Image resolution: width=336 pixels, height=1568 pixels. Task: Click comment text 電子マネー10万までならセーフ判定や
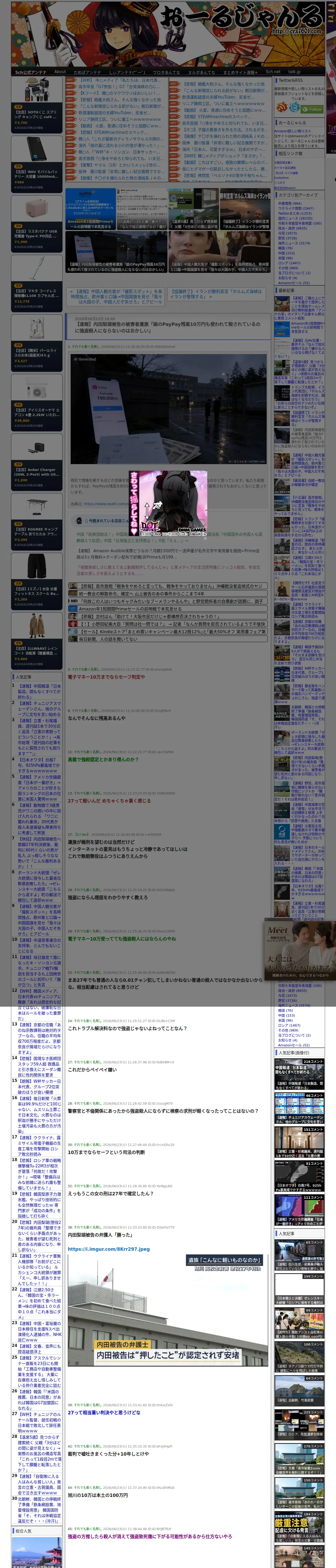pos(106,677)
